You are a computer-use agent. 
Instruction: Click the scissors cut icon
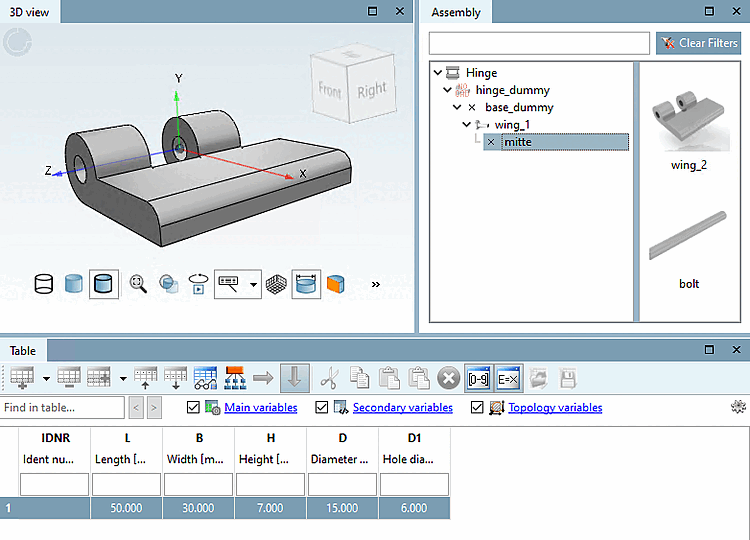pyautogui.click(x=328, y=378)
